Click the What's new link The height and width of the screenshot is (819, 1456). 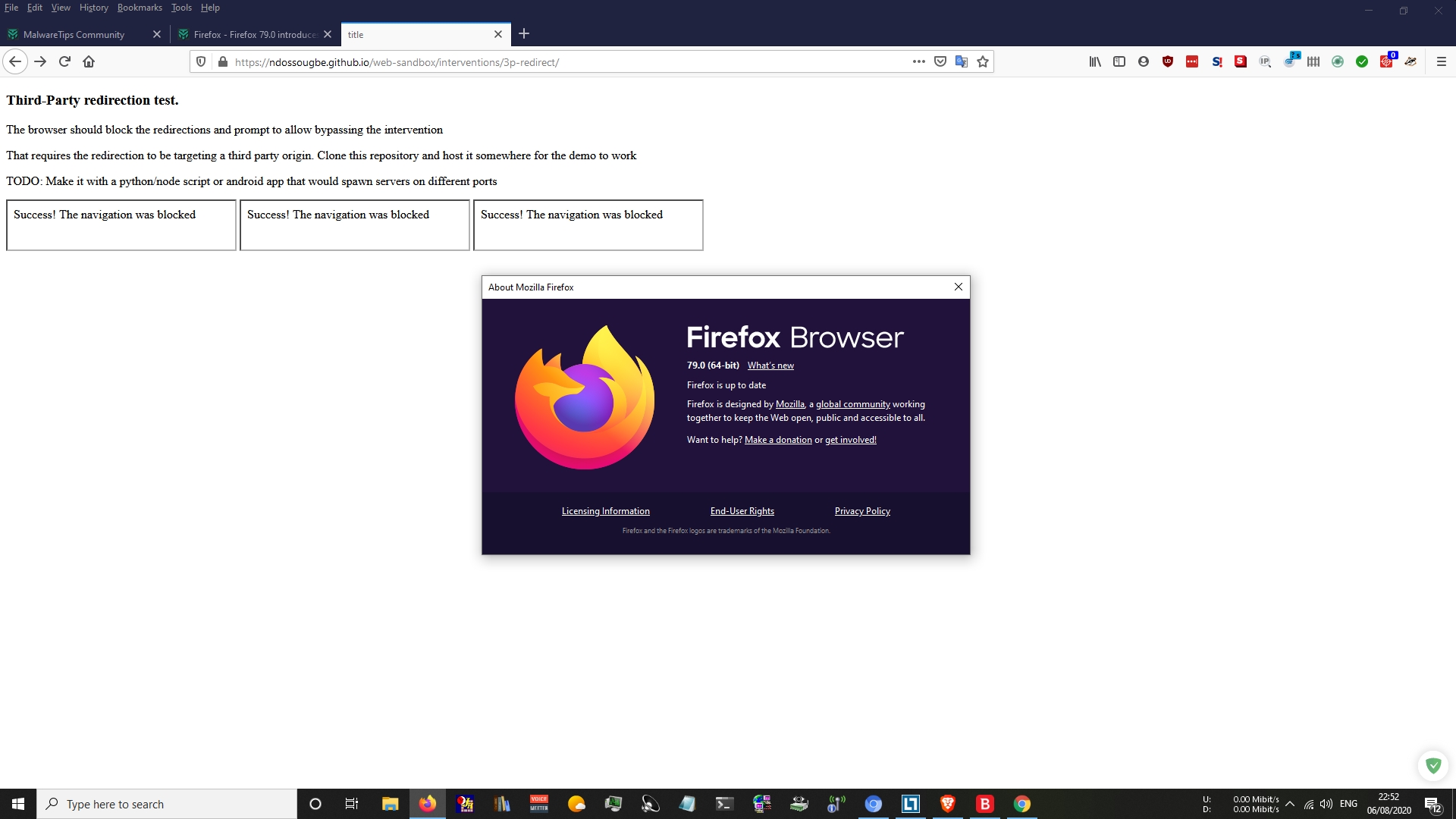(x=770, y=366)
